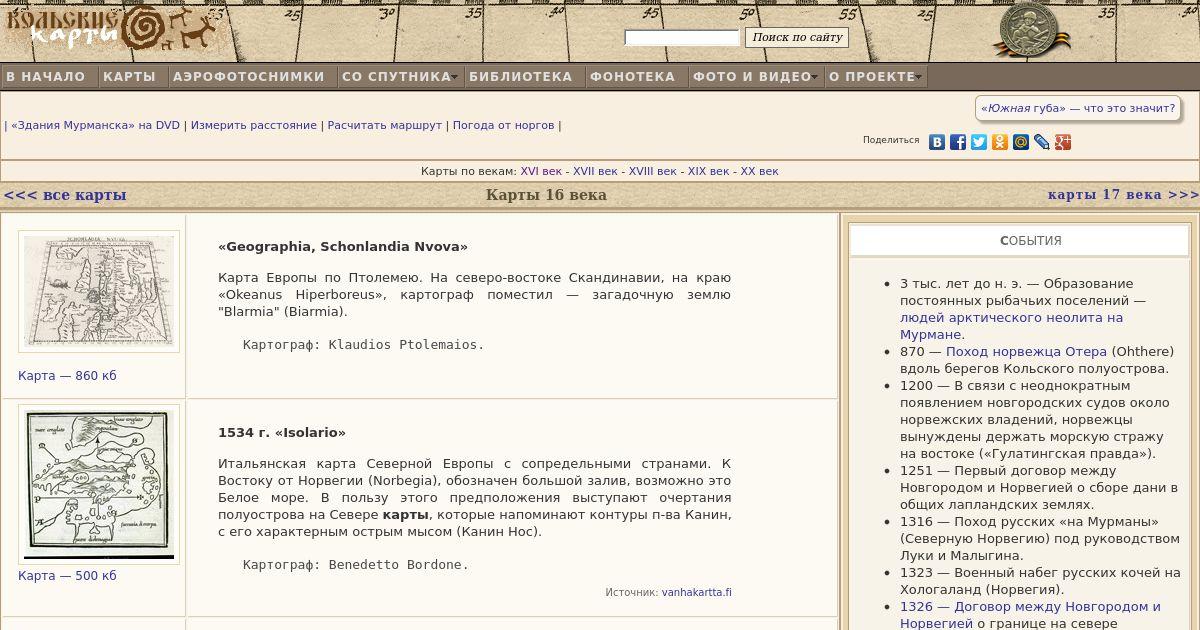The width and height of the screenshot is (1200, 630).
Task: Go to XIX век maps
Action: pyautogui.click(x=709, y=172)
